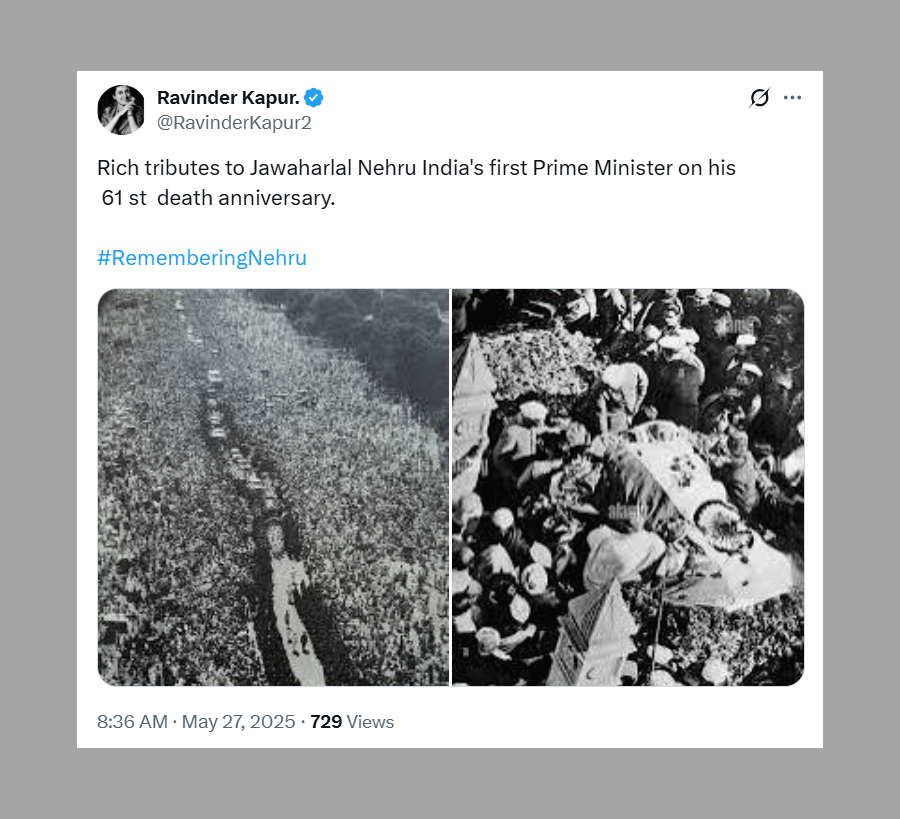The height and width of the screenshot is (819, 900).
Task: Open the right photo of the flower-covered bier
Action: pyautogui.click(x=627, y=487)
